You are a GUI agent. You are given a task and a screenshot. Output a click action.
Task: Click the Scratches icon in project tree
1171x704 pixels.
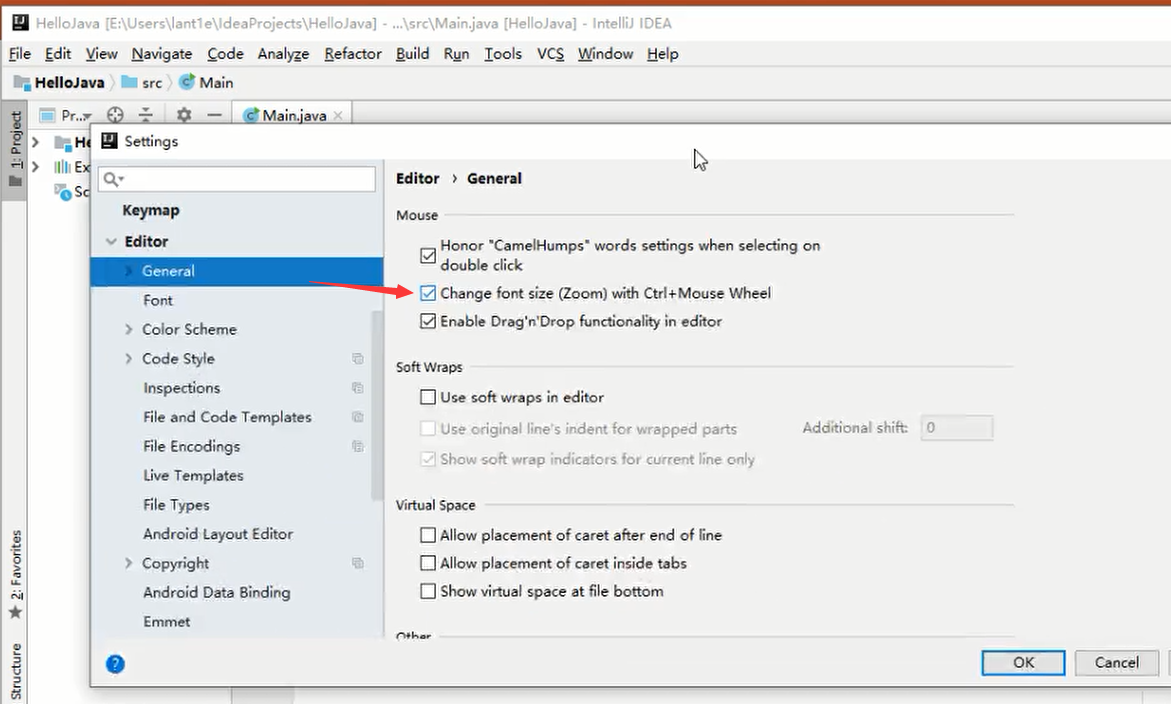tap(63, 192)
